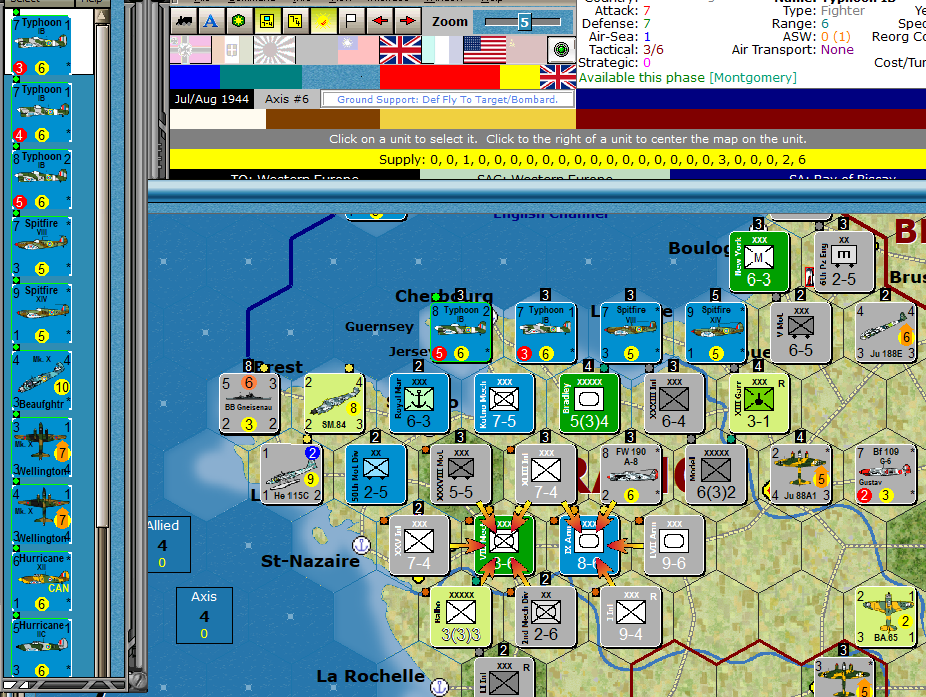Click the red right arrow toolbar button
Image resolution: width=926 pixels, height=697 pixels.
click(407, 21)
